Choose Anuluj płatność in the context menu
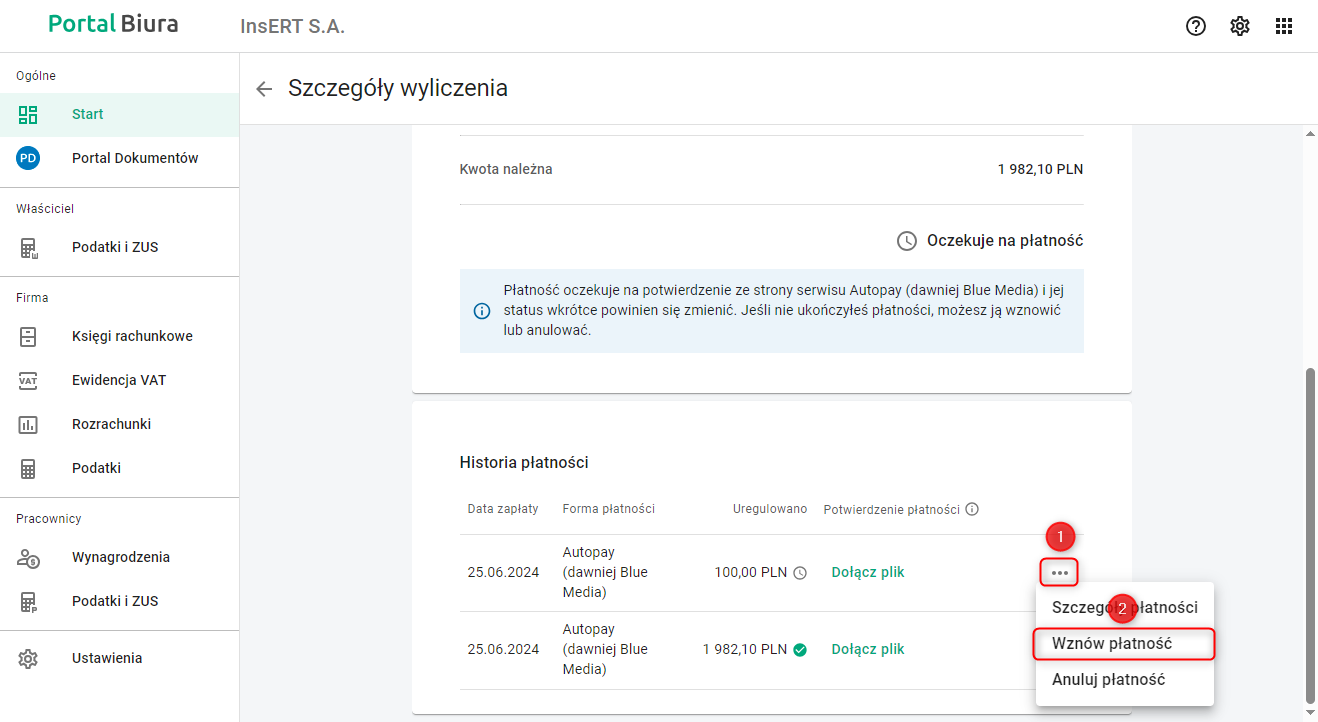The width and height of the screenshot is (1318, 722). (1108, 679)
